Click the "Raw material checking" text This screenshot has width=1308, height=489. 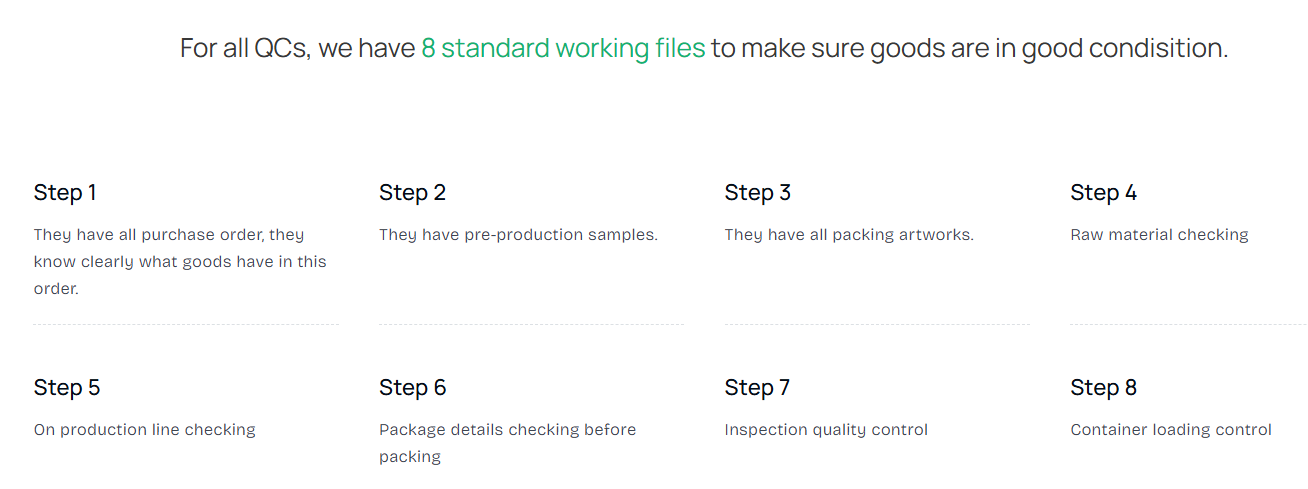[x=1159, y=235]
